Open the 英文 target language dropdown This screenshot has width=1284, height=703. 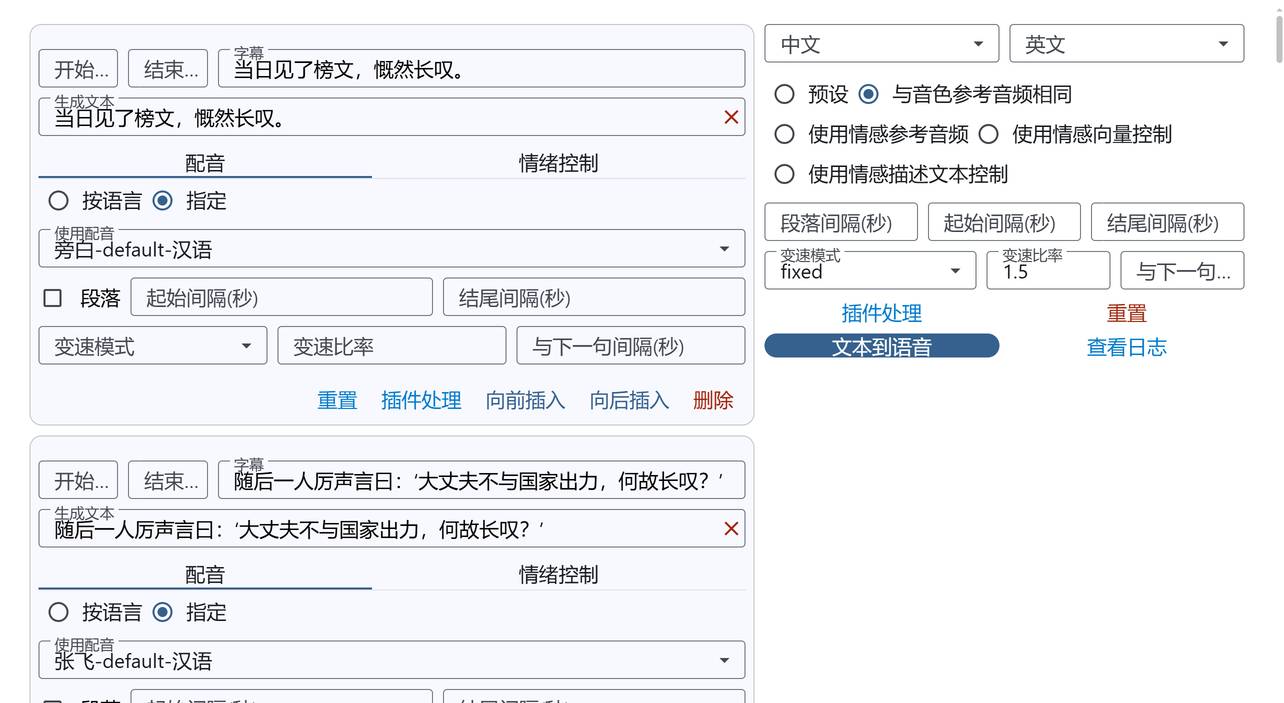(x=1126, y=44)
